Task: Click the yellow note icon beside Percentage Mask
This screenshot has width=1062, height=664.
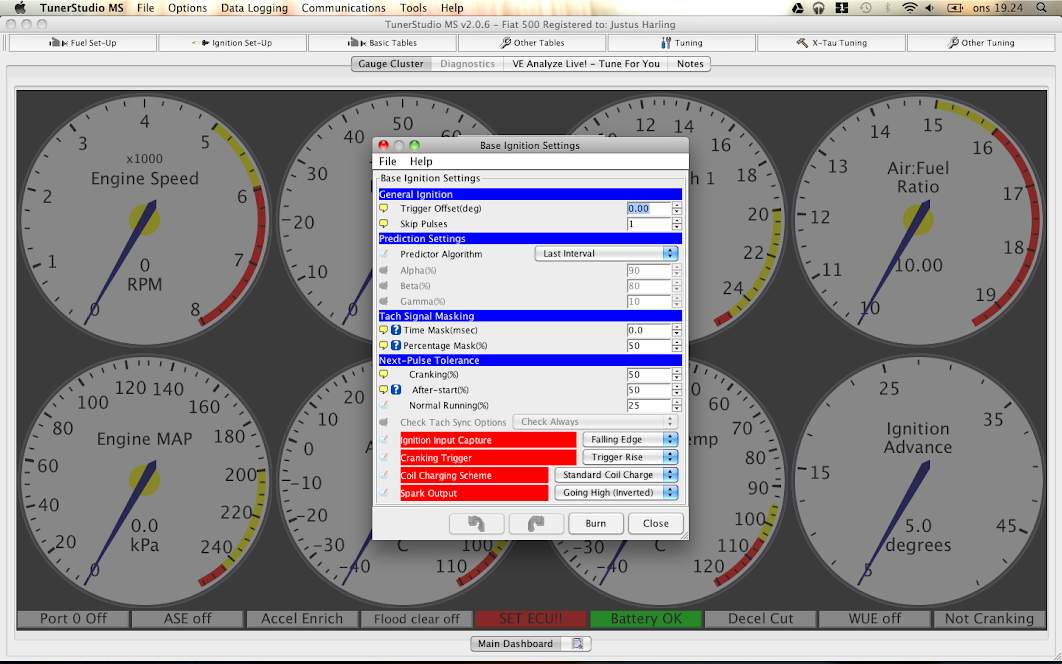Action: (x=383, y=346)
